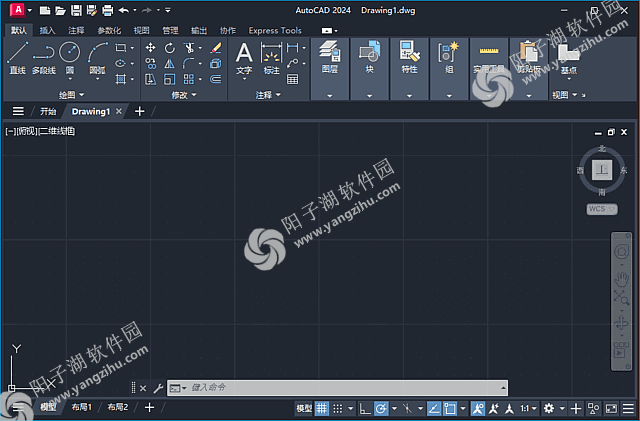The image size is (640, 421).
Task: Open workspace switching gear dropdown
Action: 562,408
